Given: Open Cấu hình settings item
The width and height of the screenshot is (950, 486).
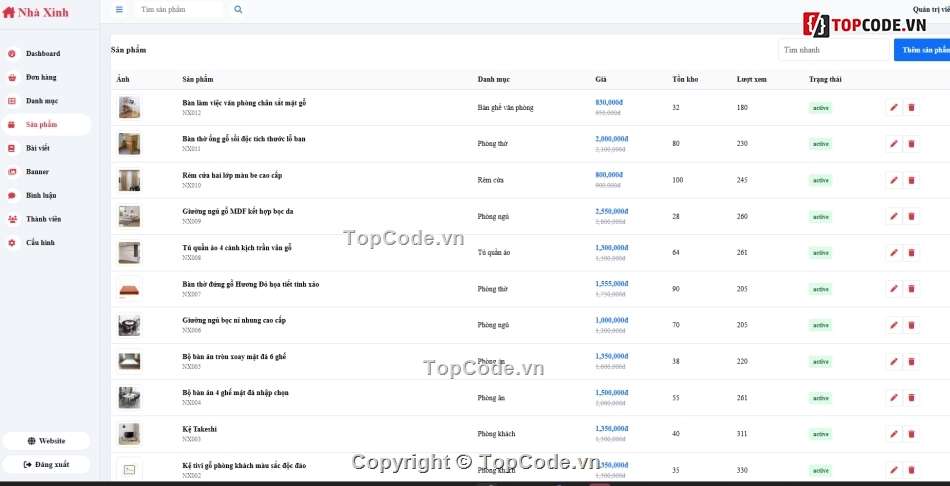Looking at the screenshot, I should (x=46, y=242).
